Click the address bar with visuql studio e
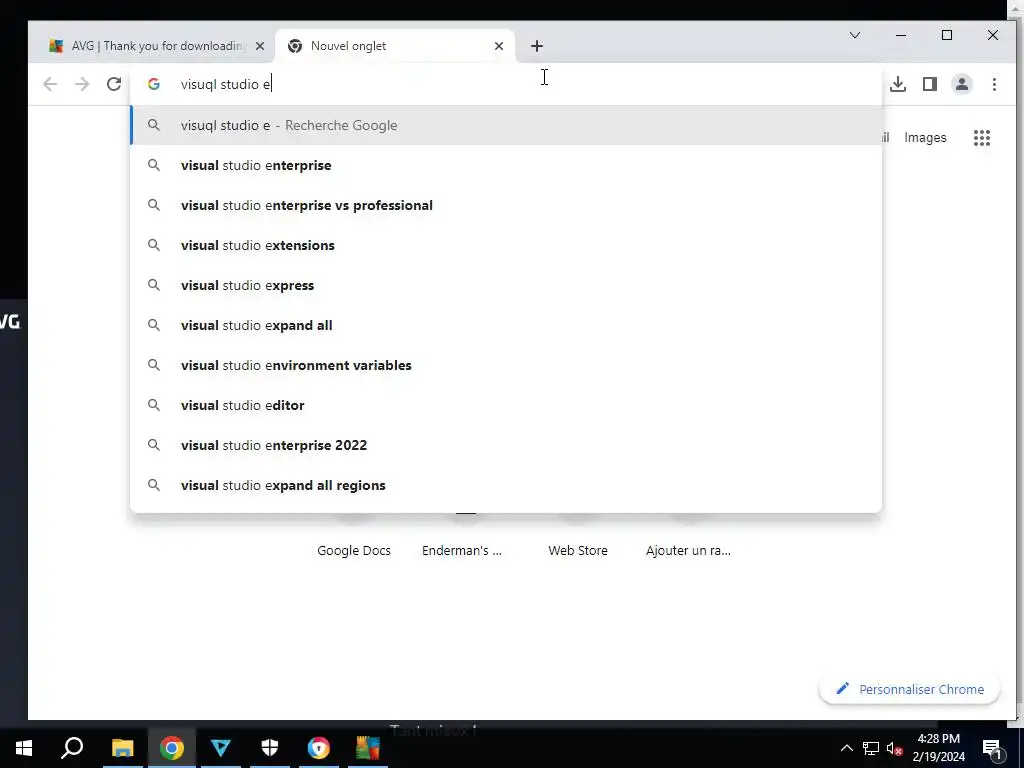The width and height of the screenshot is (1024, 768). [x=506, y=84]
